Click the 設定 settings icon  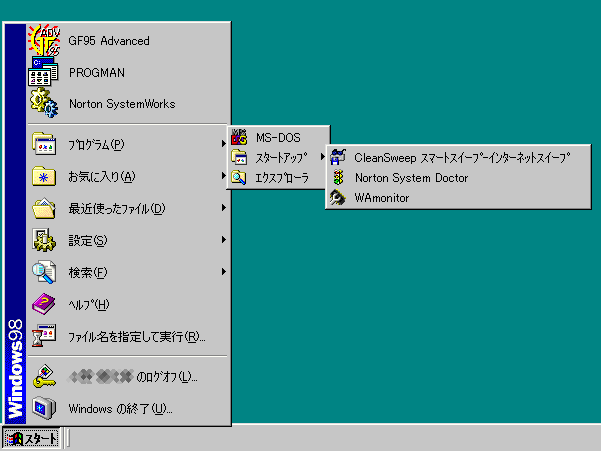pyautogui.click(x=44, y=240)
